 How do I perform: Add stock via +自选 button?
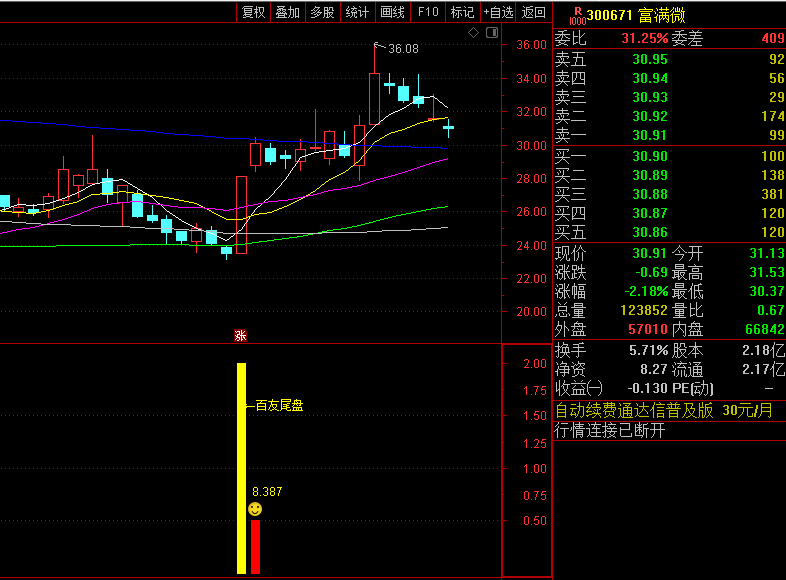click(498, 12)
